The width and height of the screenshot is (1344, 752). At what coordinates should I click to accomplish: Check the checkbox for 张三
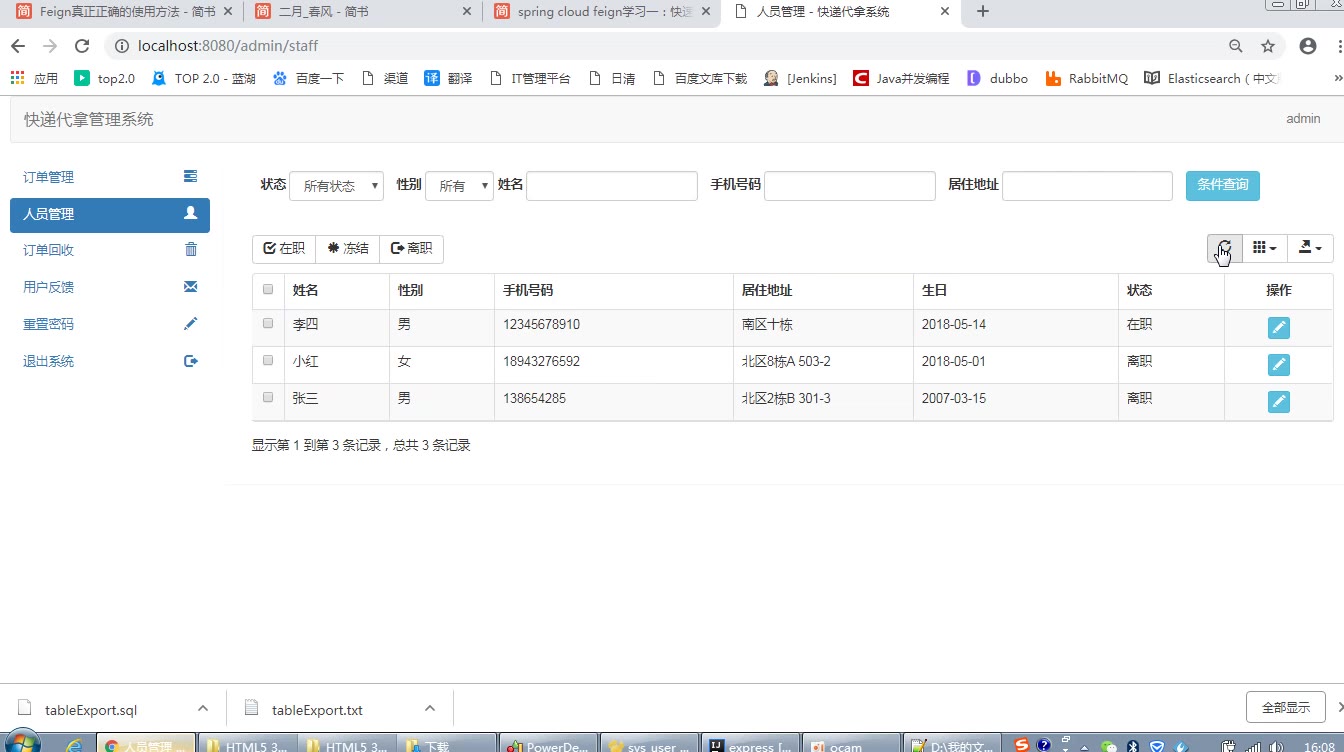[268, 398]
